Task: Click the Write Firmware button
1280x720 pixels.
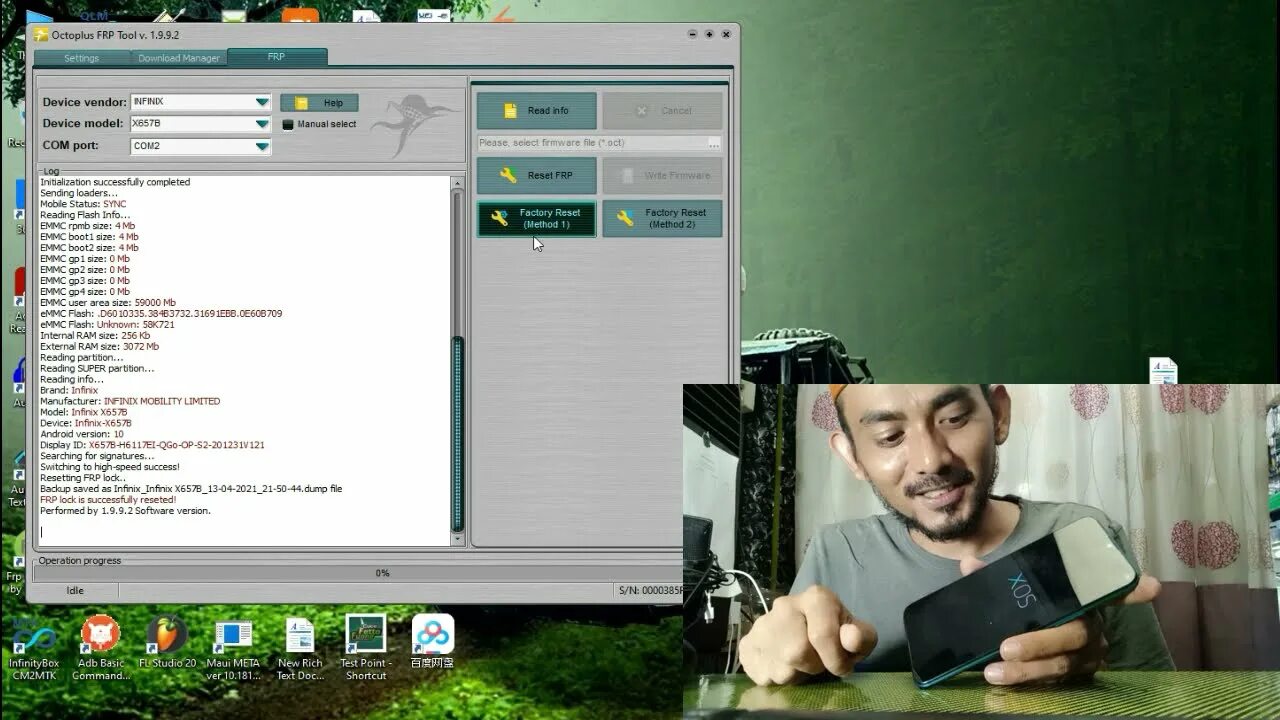Action: [662, 175]
